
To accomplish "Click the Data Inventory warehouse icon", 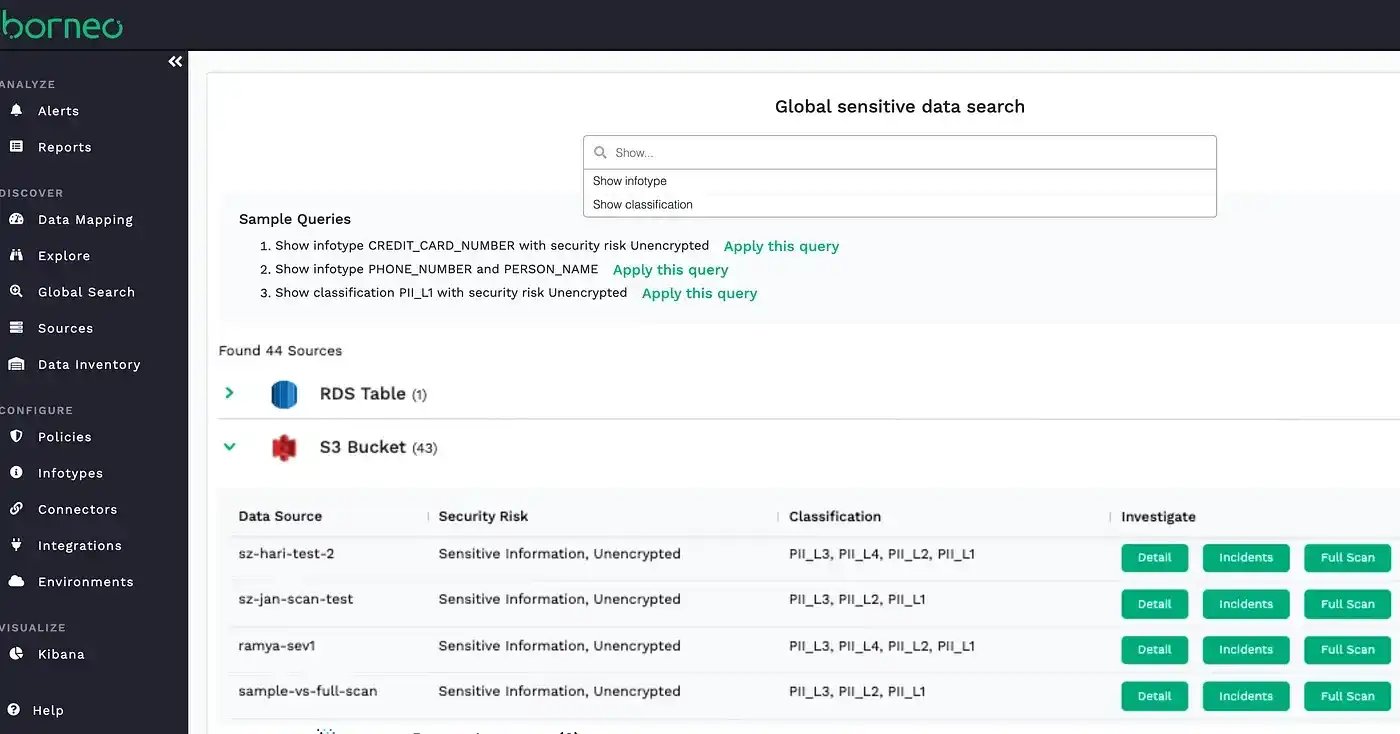I will pos(16,365).
